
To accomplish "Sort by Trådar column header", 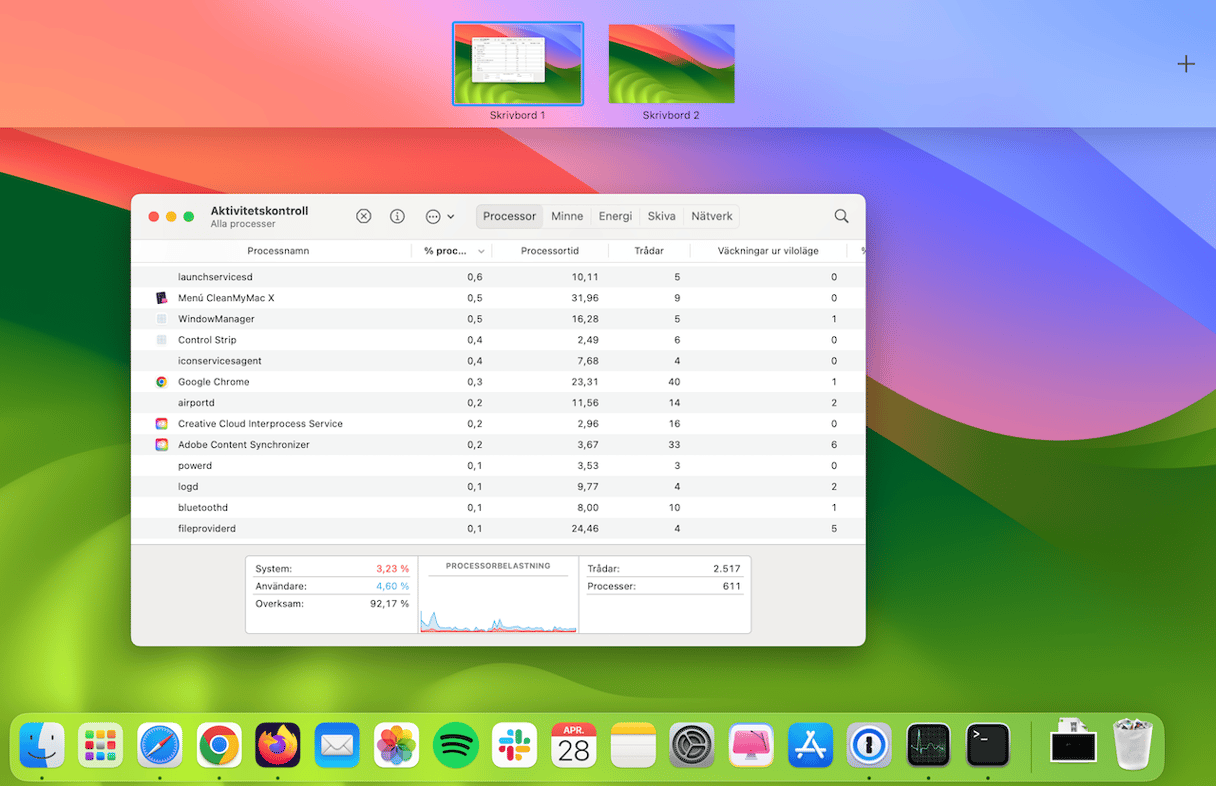I will (649, 251).
